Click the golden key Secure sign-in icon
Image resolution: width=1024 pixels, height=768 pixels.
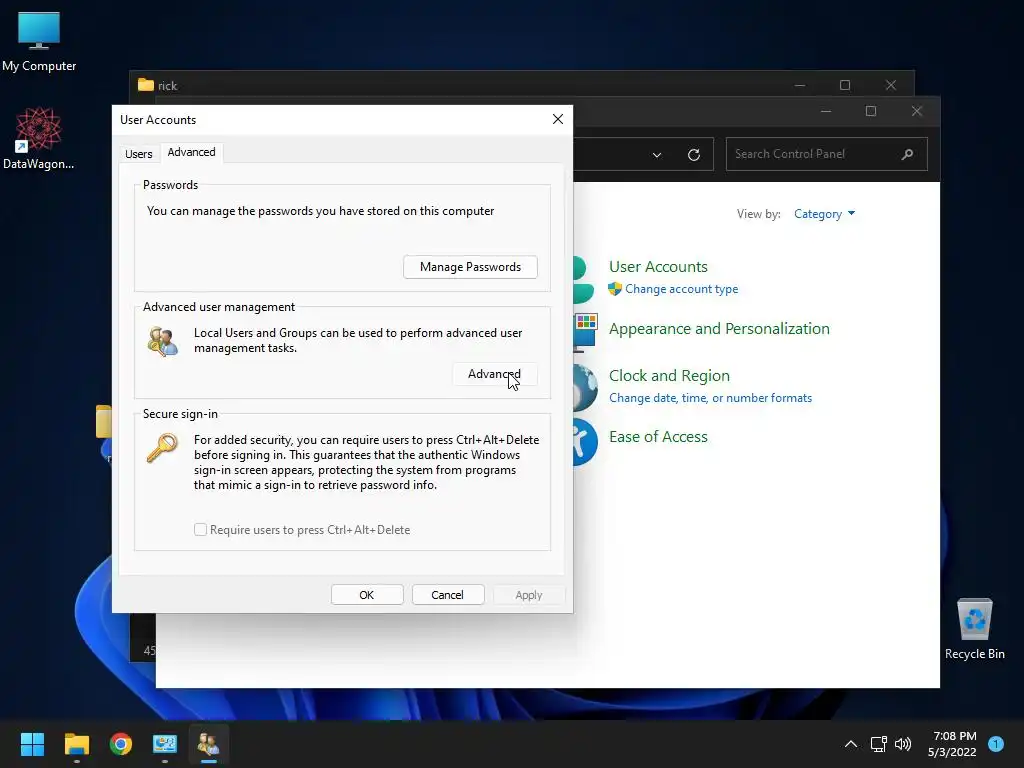point(163,448)
